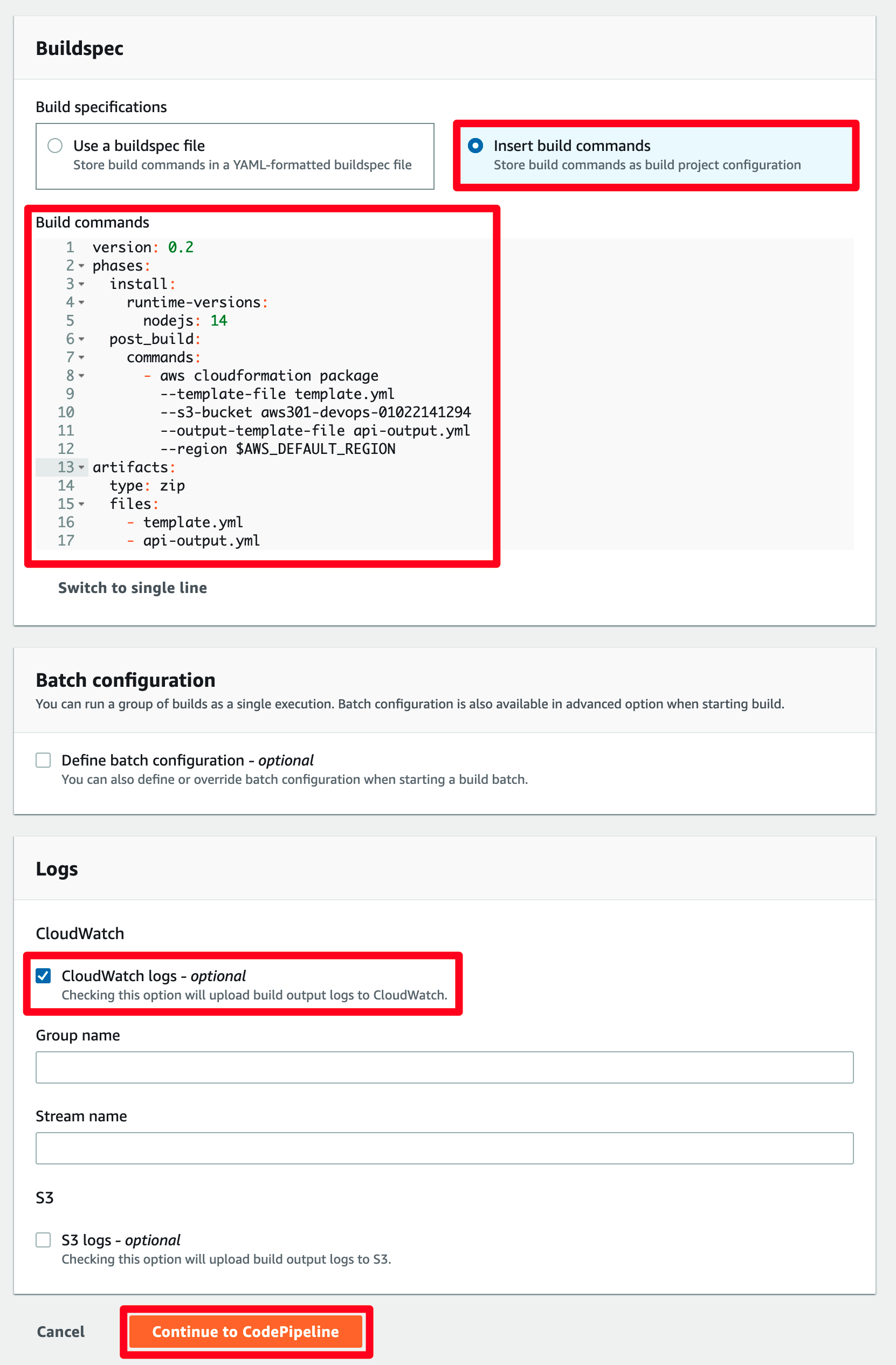
Task: Click the --s3-bucket line in editor
Action: [x=315, y=412]
